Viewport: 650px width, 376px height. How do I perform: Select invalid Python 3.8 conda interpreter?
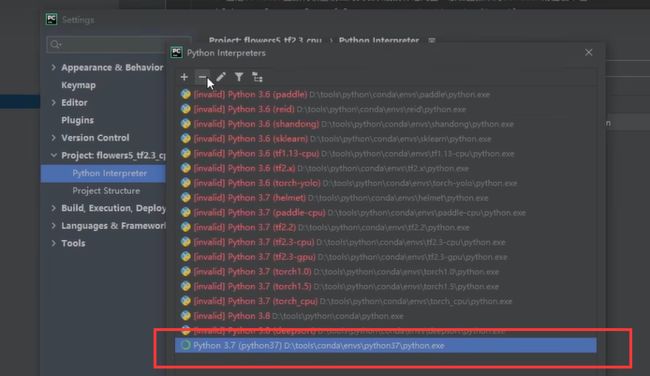[386, 316]
